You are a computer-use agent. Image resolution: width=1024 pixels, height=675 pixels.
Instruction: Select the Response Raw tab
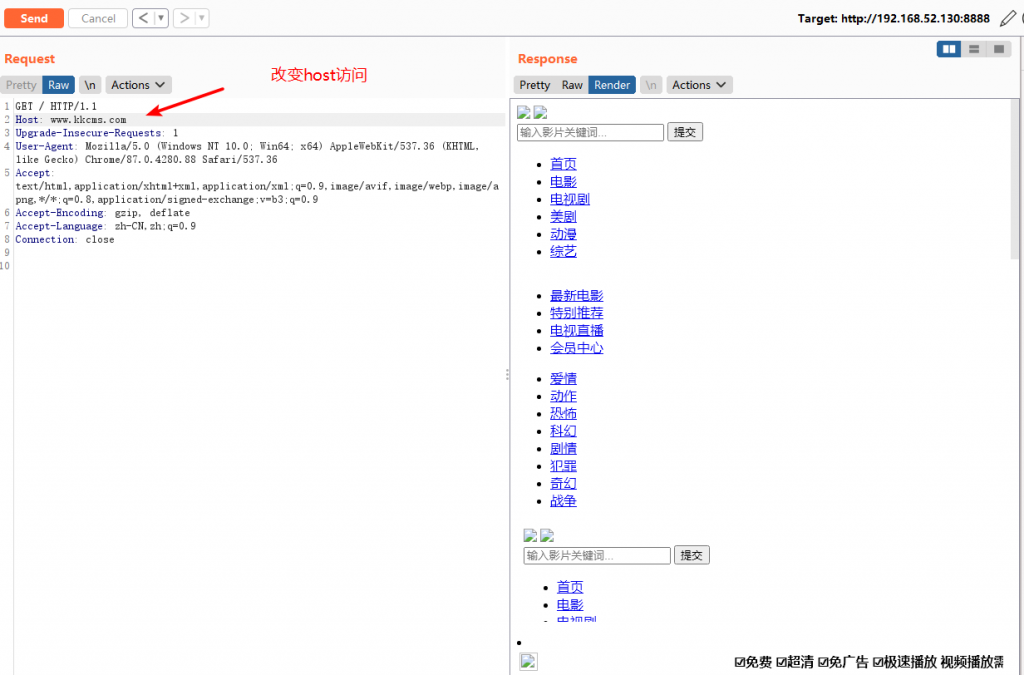pyautogui.click(x=572, y=85)
